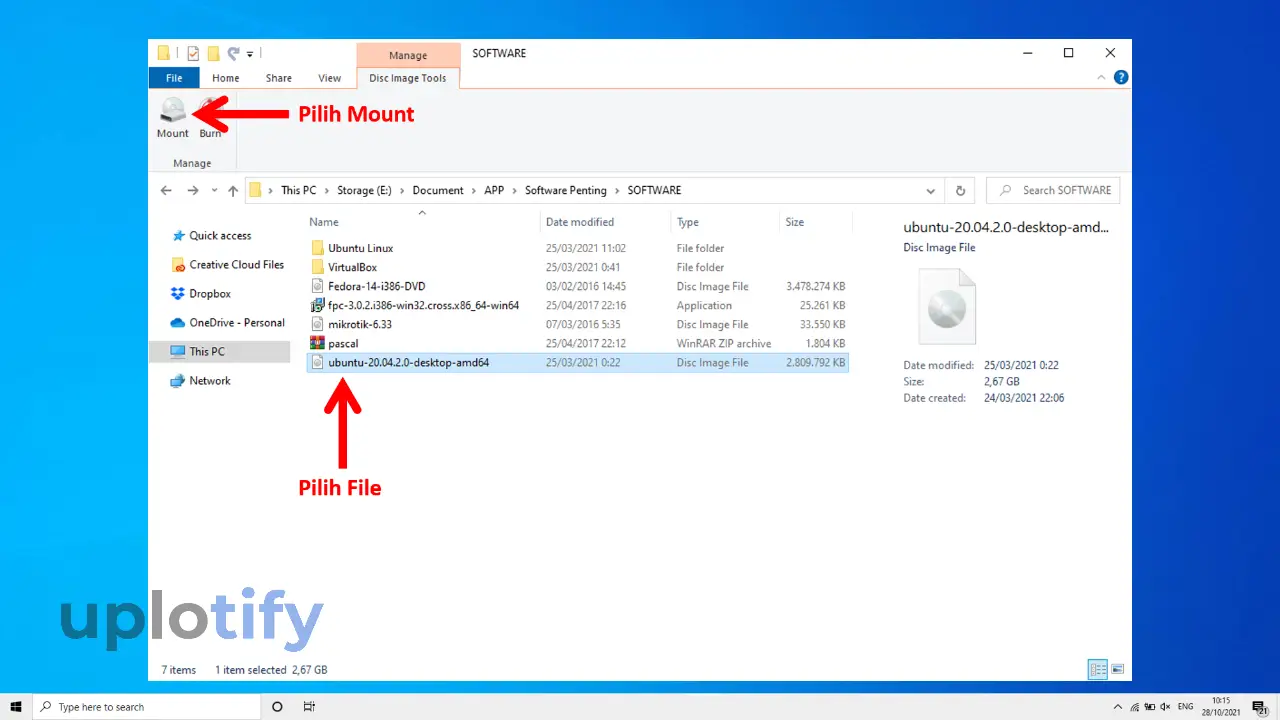Collapse the ribbon with the chevron
The width and height of the screenshot is (1280, 720).
tap(1102, 78)
